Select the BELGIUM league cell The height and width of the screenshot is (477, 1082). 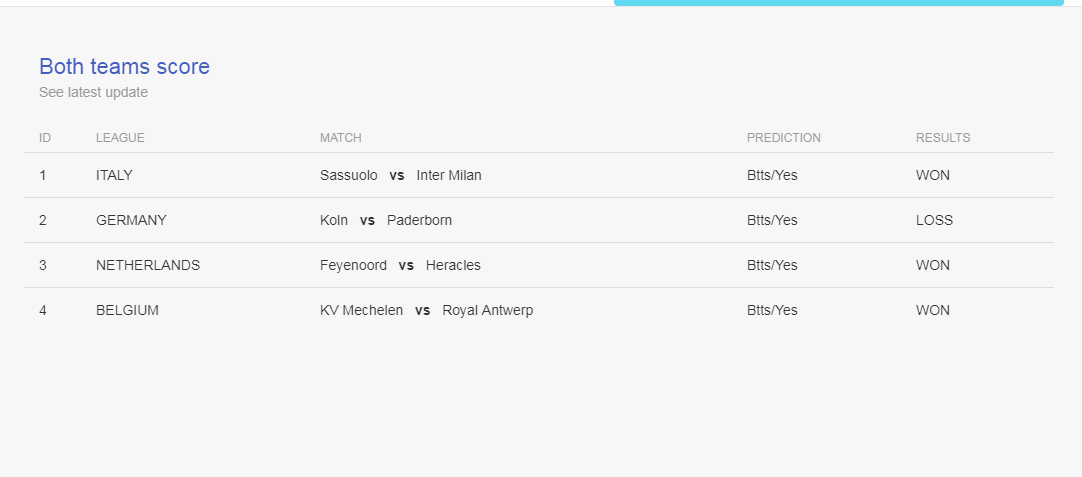pos(127,311)
